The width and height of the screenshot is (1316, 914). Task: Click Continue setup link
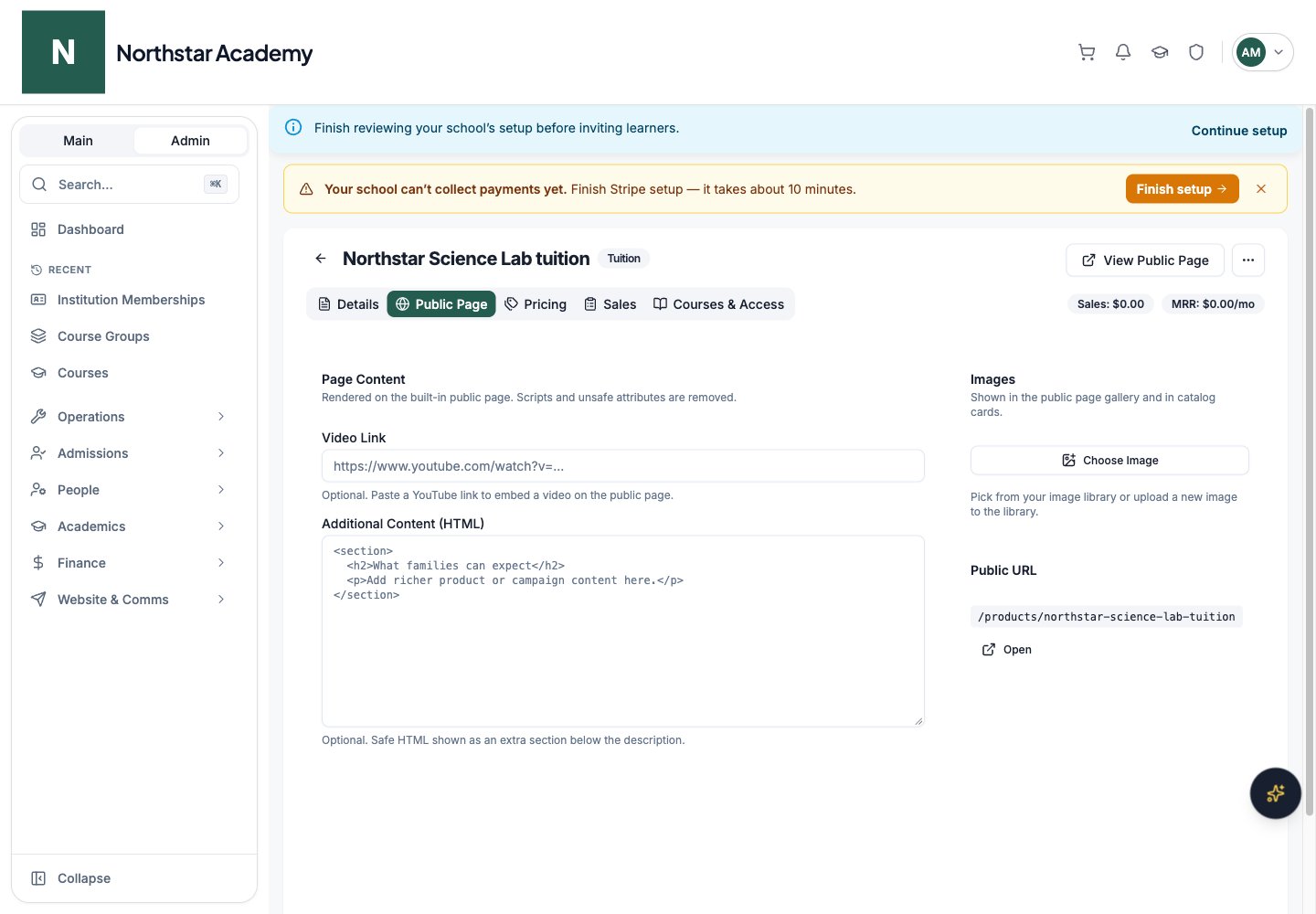tap(1239, 131)
